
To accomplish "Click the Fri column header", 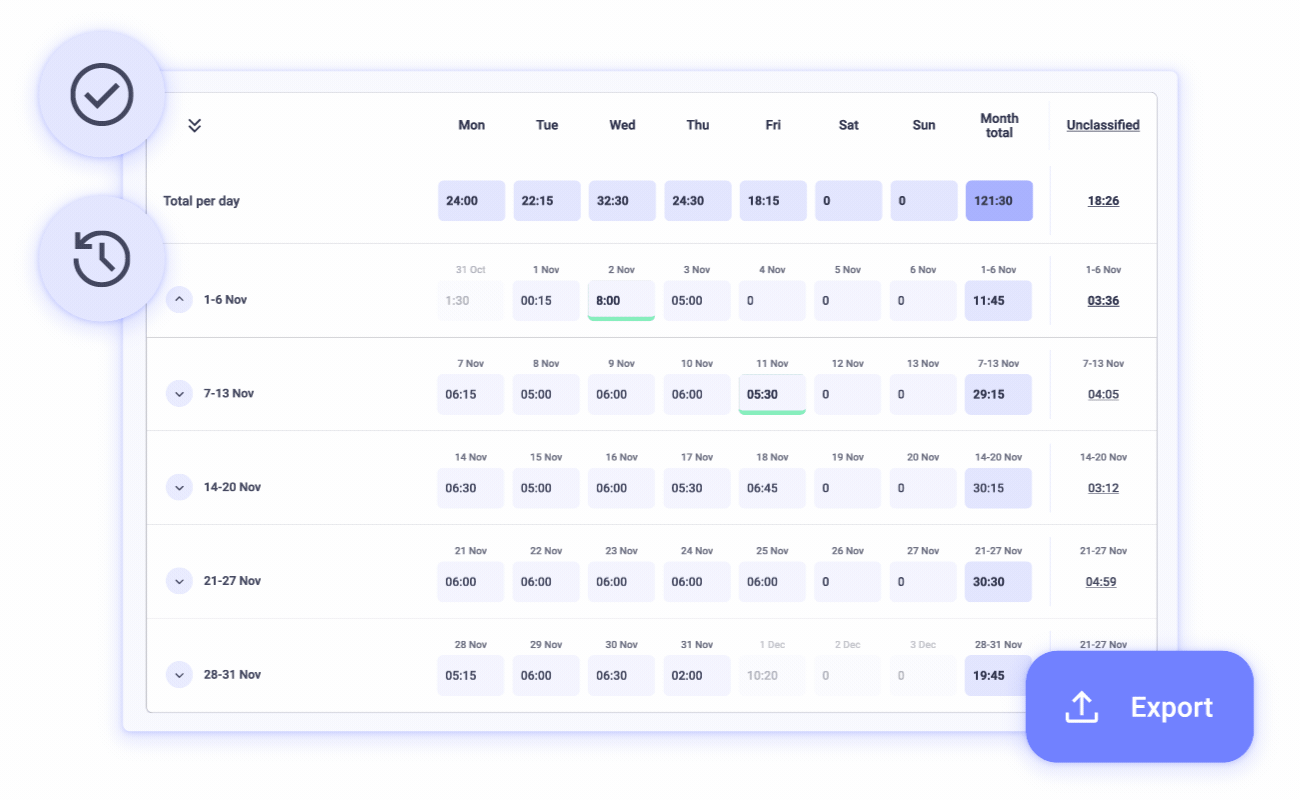I will (773, 125).
